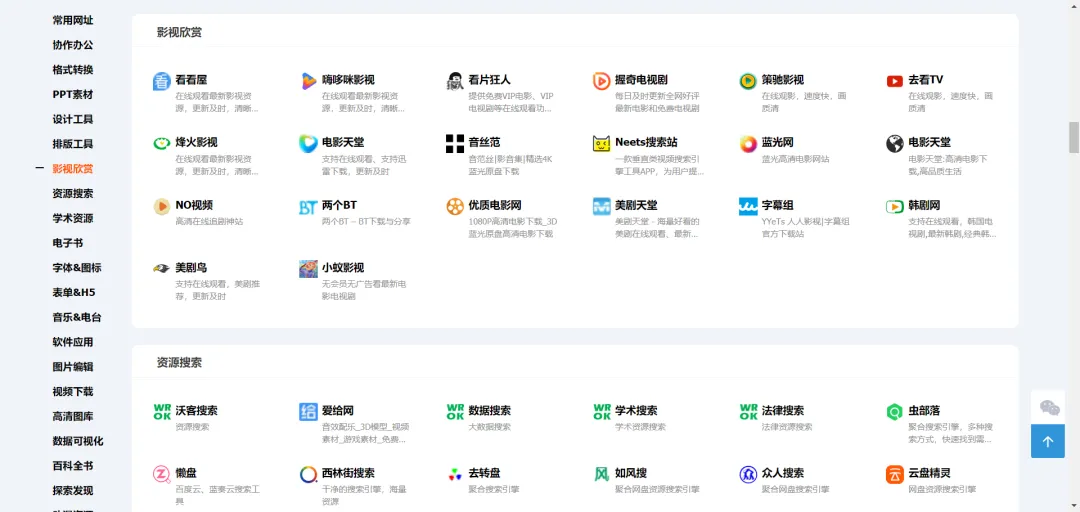The width and height of the screenshot is (1080, 512).
Task: Click 高清在线追剧神站 description text
Action: tap(209, 222)
